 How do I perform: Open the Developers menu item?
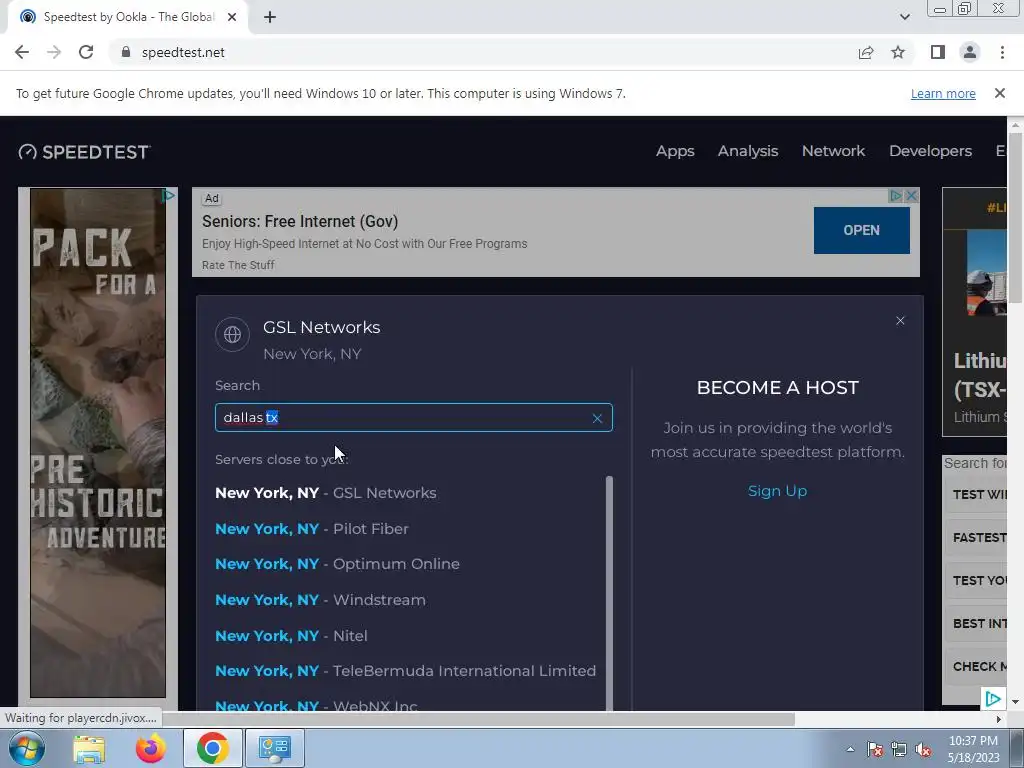click(x=930, y=151)
